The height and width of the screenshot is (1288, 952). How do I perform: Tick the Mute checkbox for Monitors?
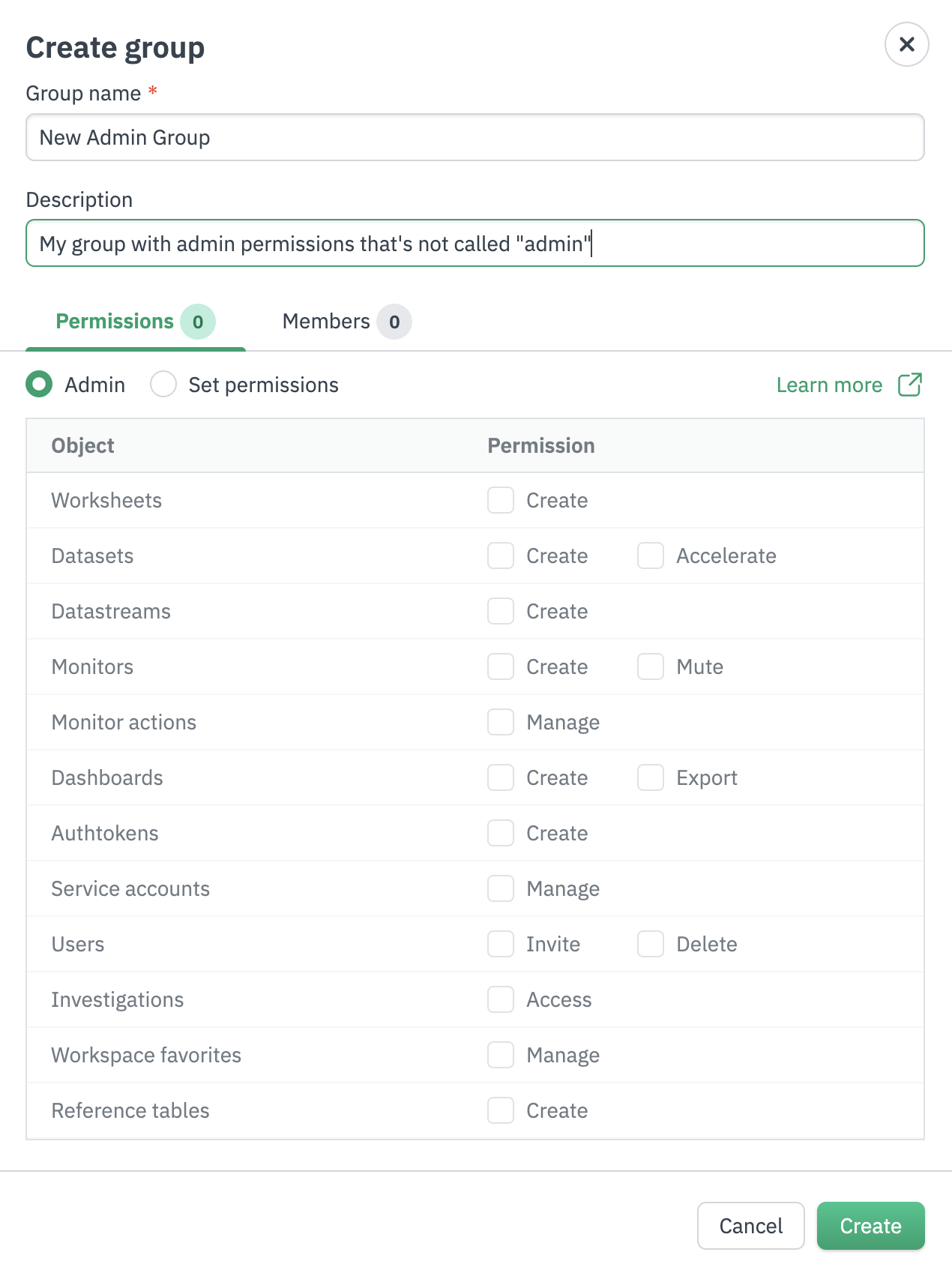651,666
